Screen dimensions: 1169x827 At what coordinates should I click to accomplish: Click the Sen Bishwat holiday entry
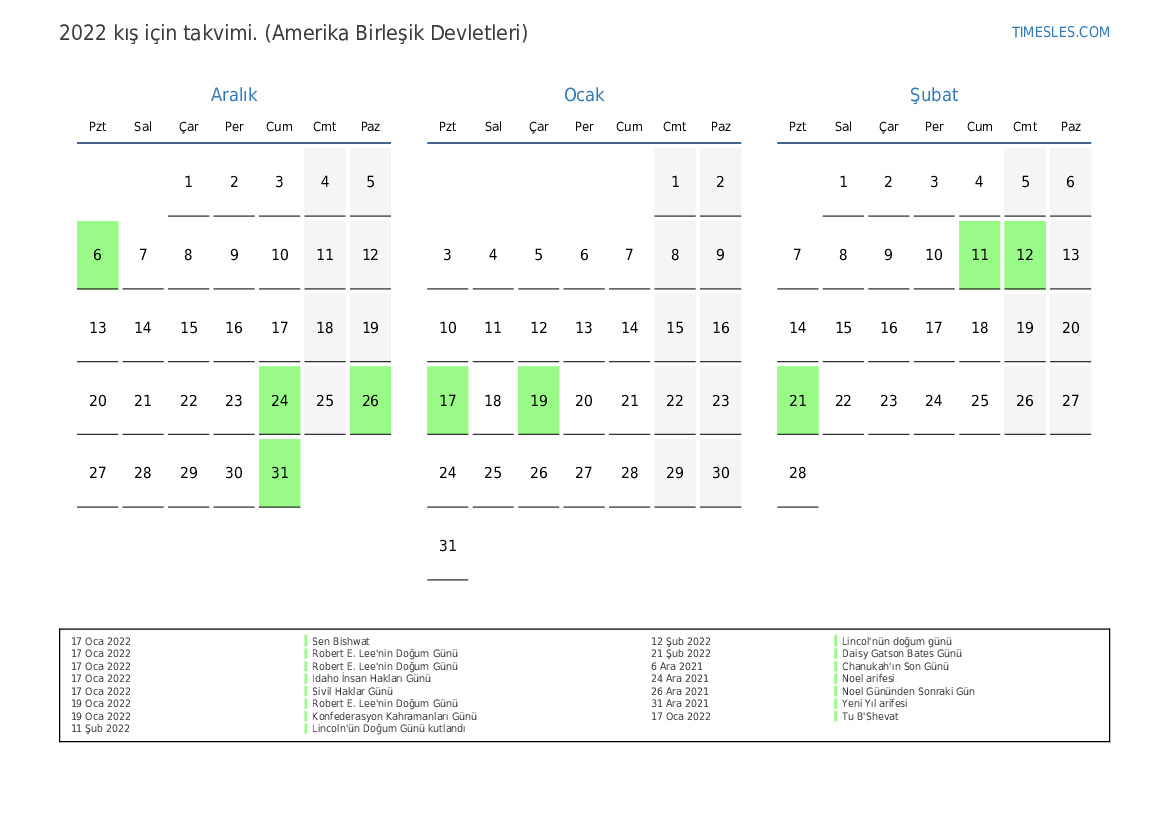(341, 642)
